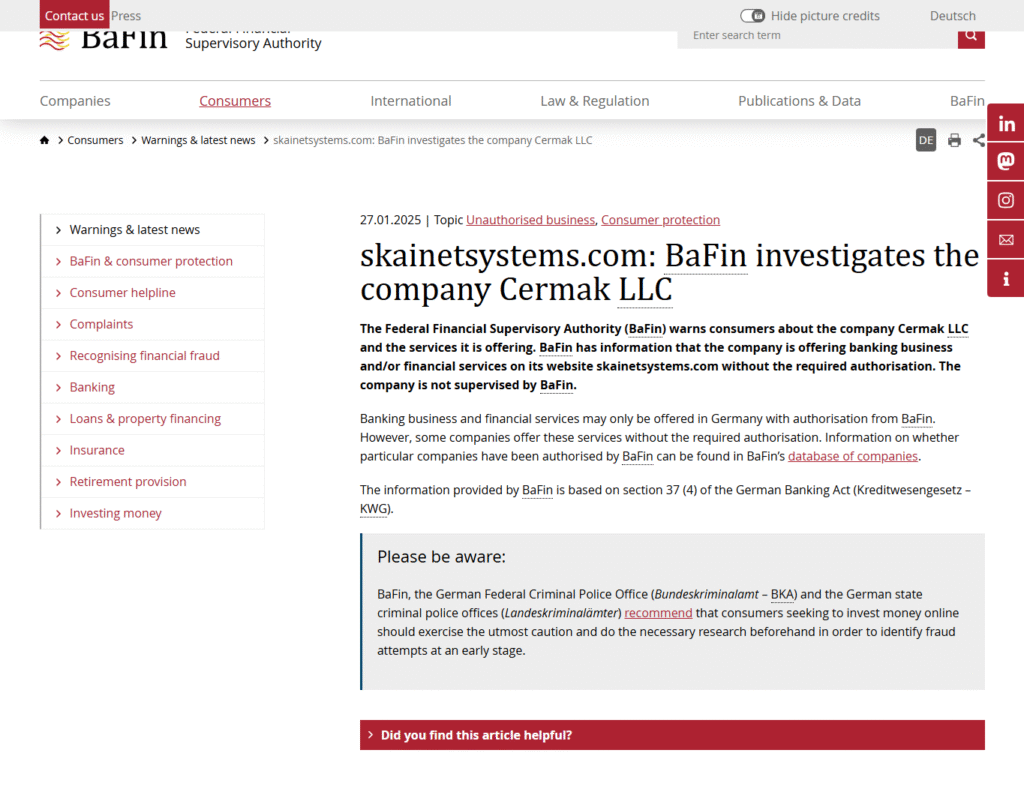Click the Contact us button

[74, 15]
